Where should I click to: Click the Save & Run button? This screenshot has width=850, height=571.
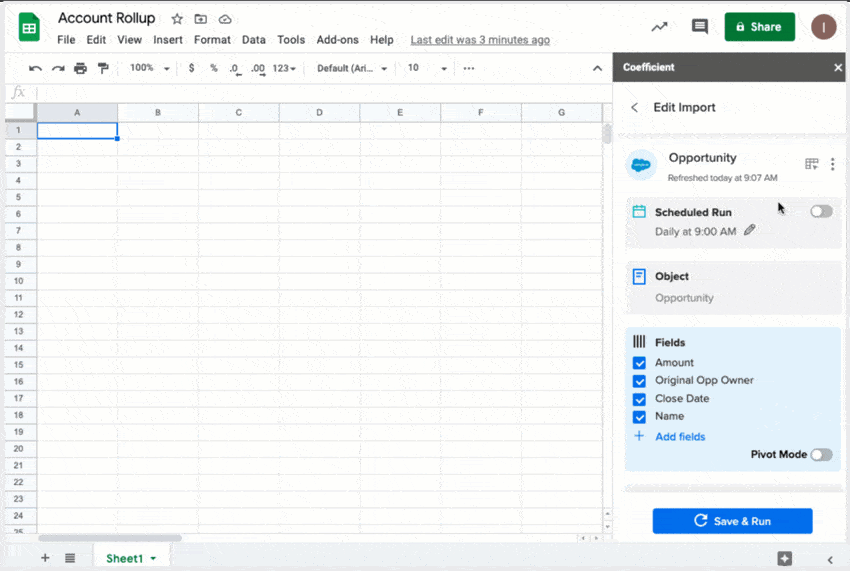[732, 521]
